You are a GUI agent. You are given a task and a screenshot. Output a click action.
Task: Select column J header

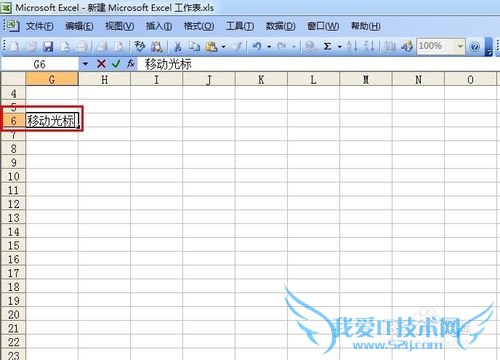(x=209, y=79)
